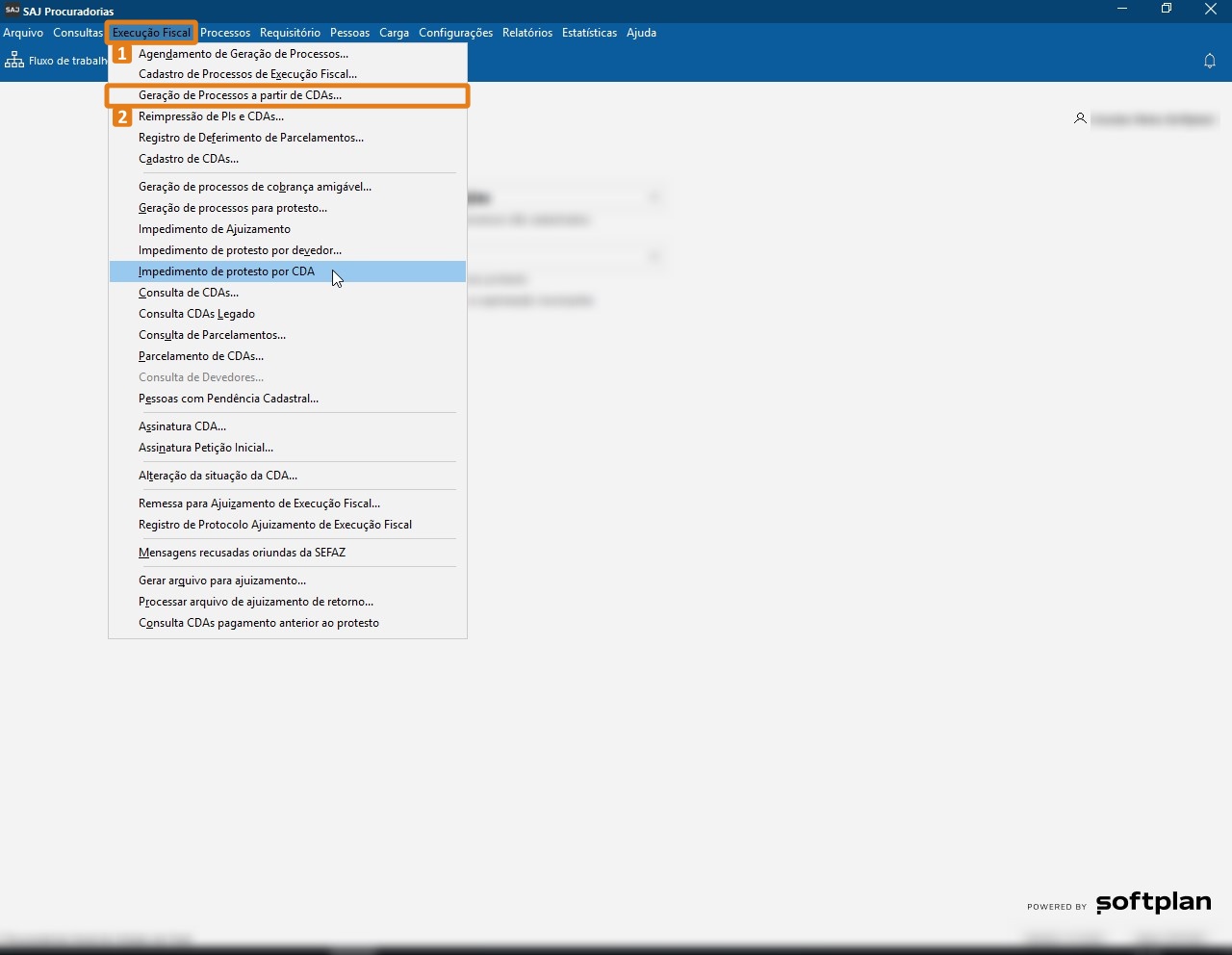Choose Impedimento de protesto por CDA
Viewport: 1232px width, 955px height.
[226, 271]
